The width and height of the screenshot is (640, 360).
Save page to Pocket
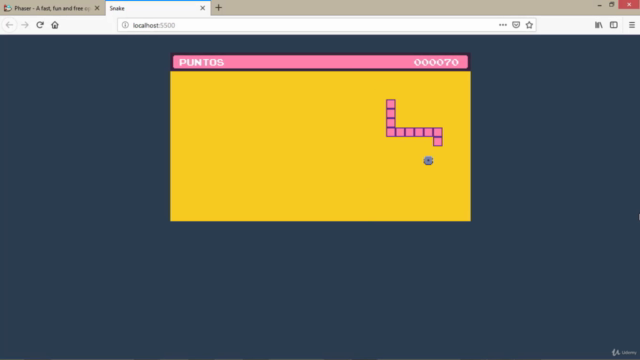(x=516, y=25)
